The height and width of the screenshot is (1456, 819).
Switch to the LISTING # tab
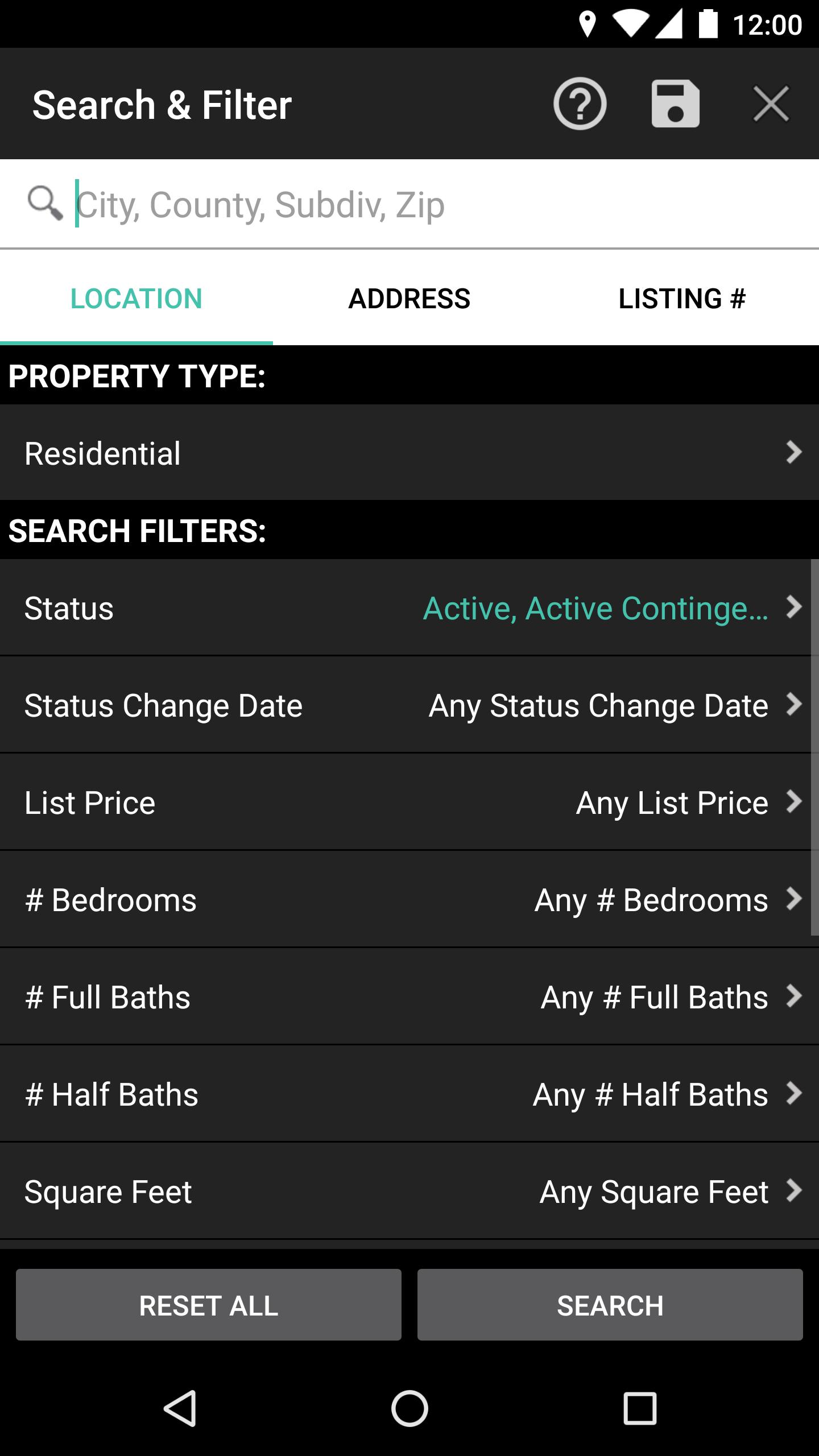coord(682,299)
